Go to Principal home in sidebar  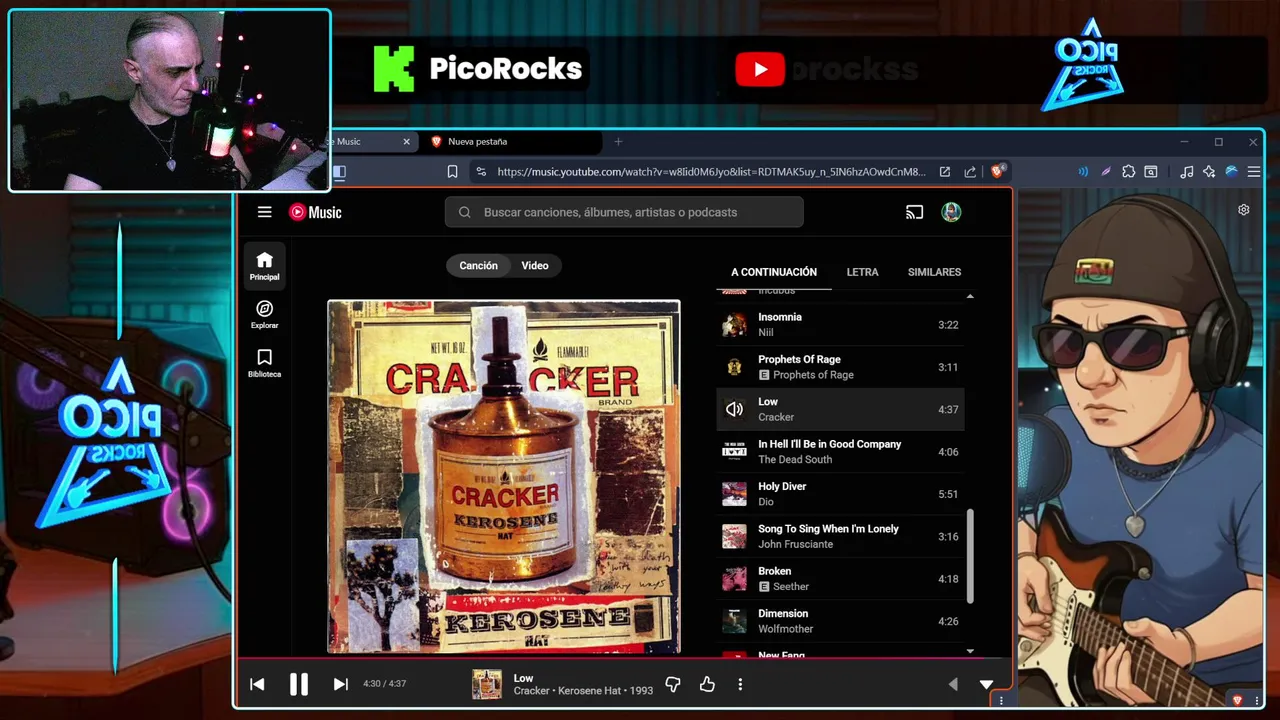[265, 266]
